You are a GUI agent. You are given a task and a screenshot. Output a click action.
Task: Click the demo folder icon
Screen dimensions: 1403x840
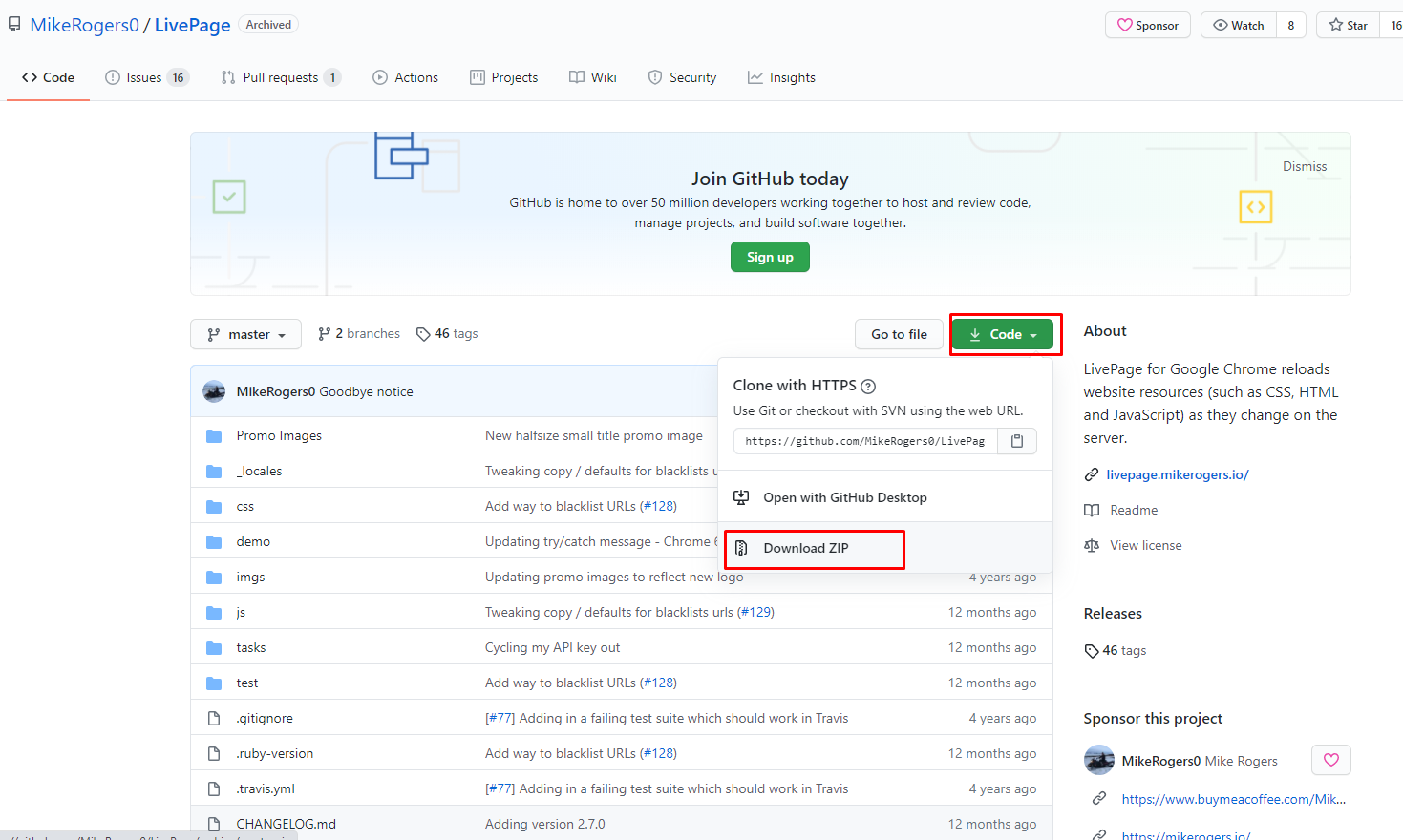click(x=214, y=542)
